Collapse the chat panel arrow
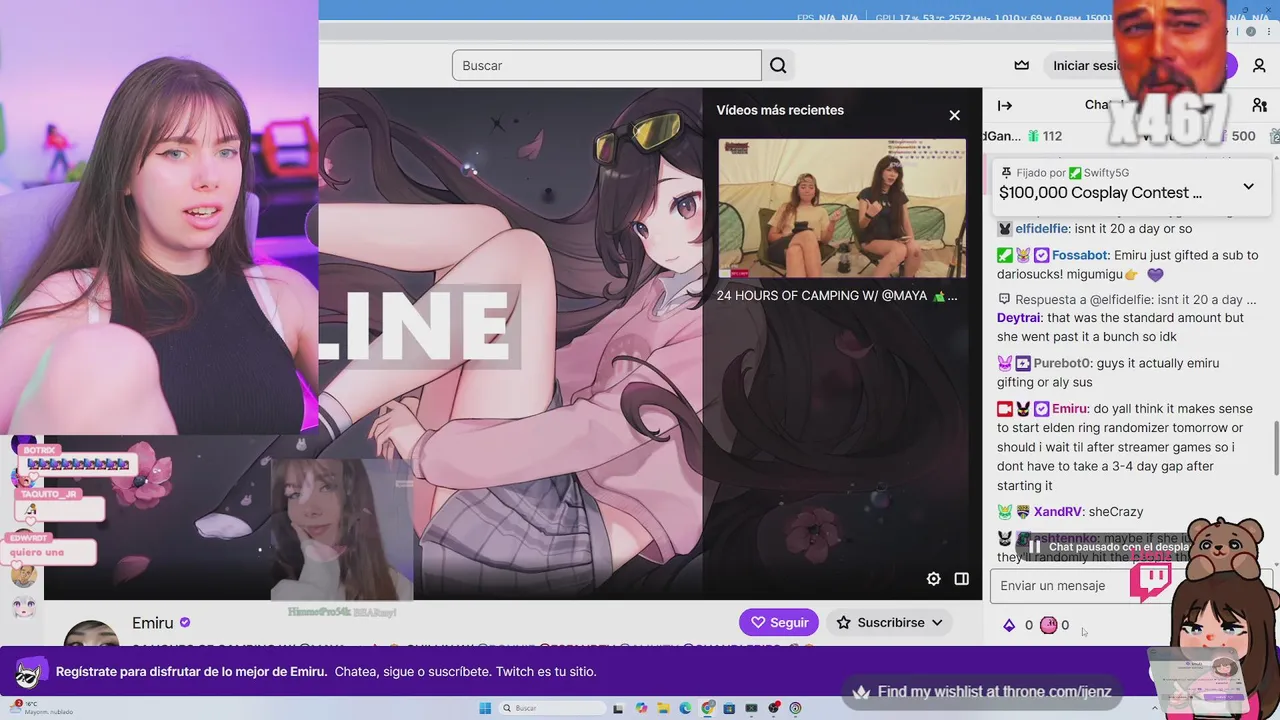The height and width of the screenshot is (720, 1280). click(x=1005, y=105)
